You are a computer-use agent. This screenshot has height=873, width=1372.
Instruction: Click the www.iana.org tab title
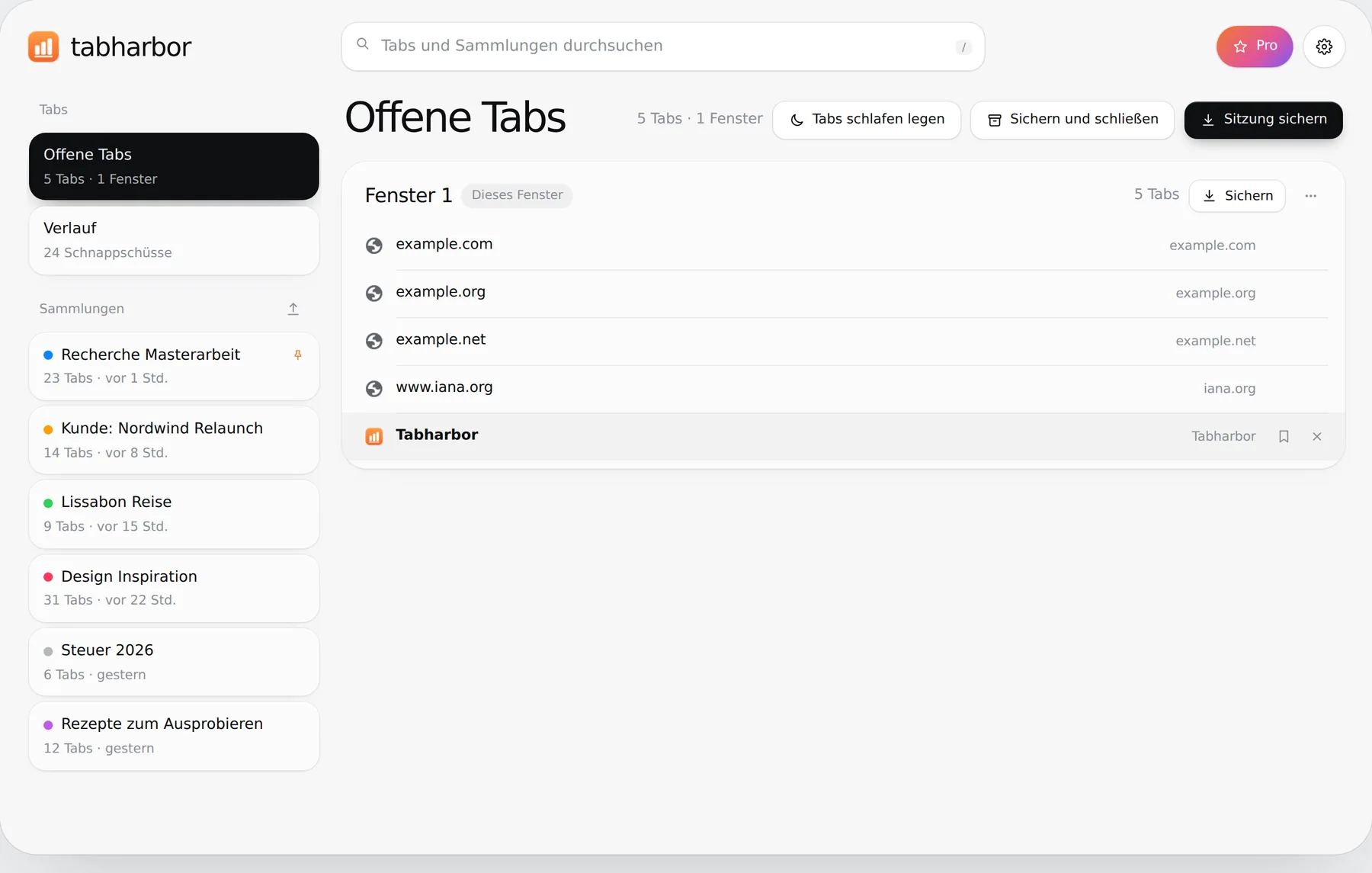coord(444,387)
